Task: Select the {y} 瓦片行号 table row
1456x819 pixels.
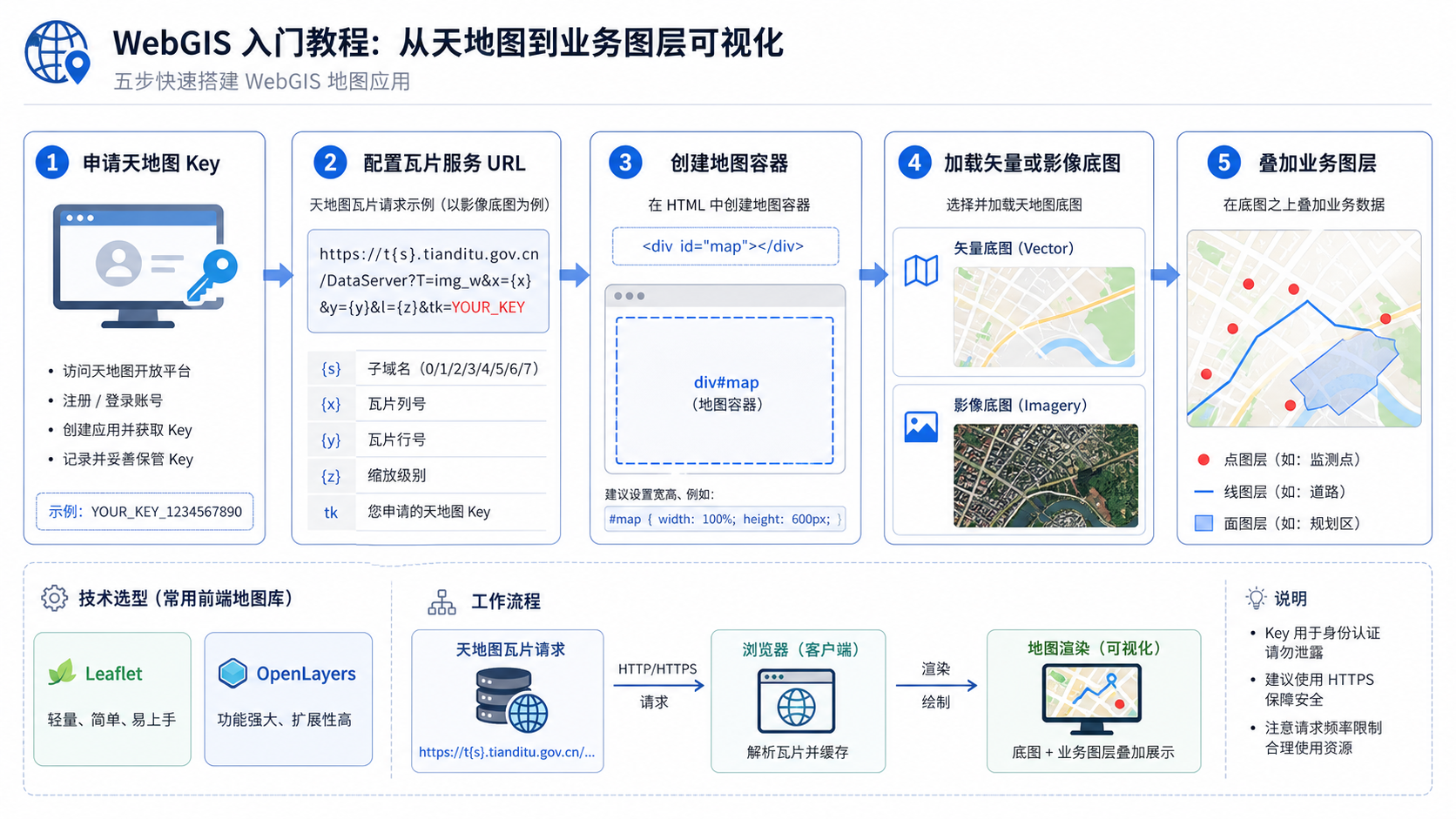Action: (x=428, y=440)
